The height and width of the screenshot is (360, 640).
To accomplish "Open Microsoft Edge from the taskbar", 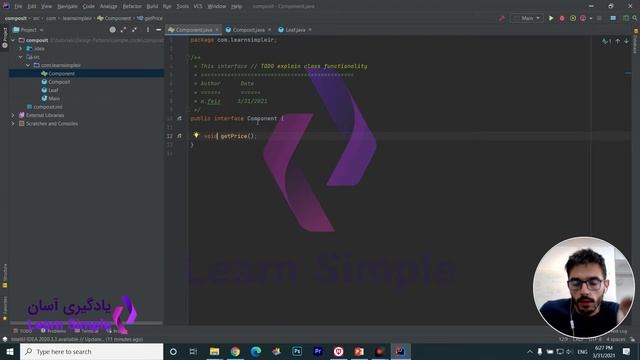I will click(256, 351).
